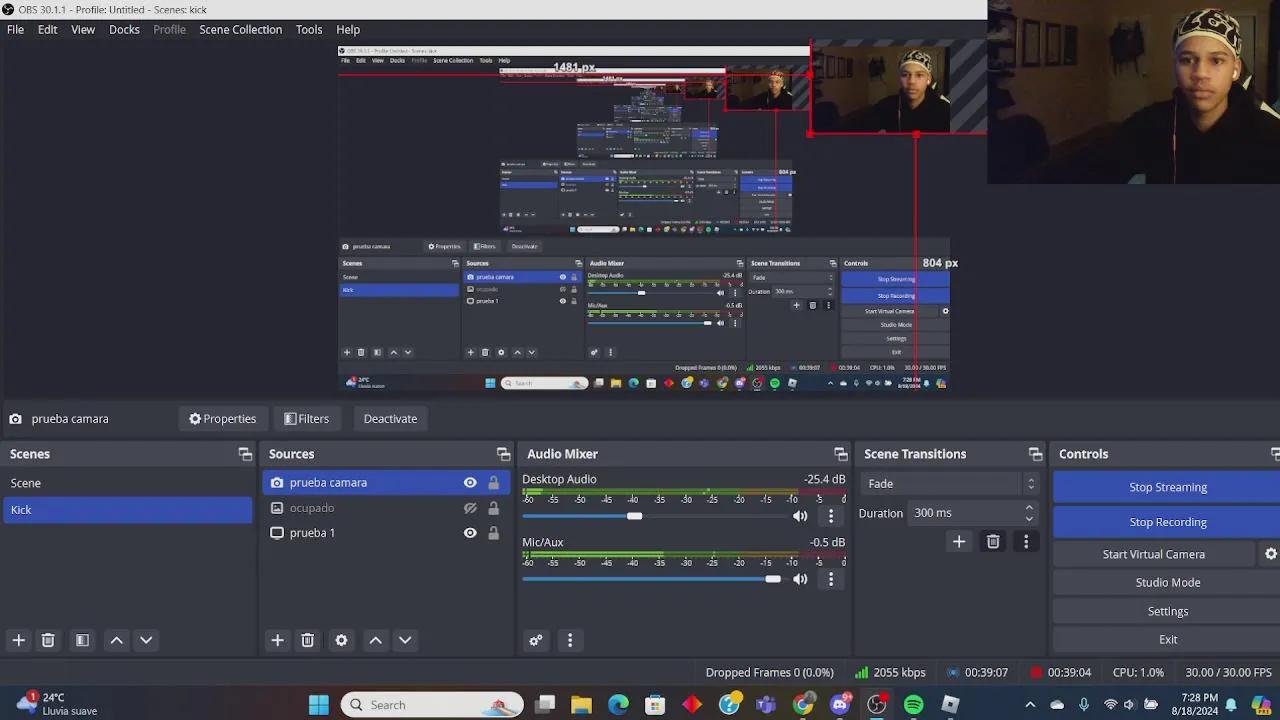
Task: Open Advanced Audio Properties gears icon
Action: pyautogui.click(x=536, y=640)
